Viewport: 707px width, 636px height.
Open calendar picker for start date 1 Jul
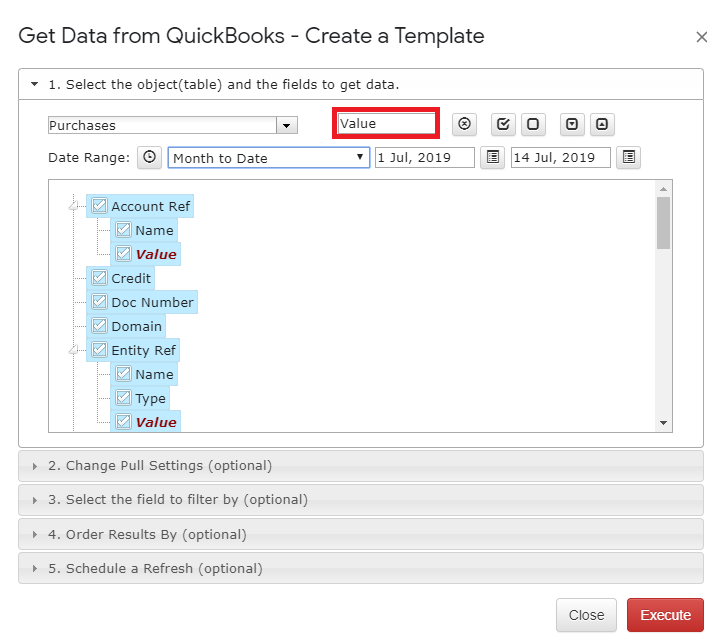(492, 157)
